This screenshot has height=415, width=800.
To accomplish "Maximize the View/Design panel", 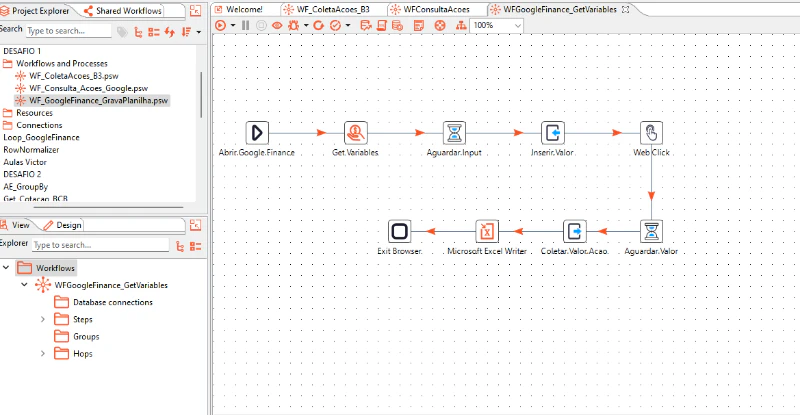I will coord(195,225).
